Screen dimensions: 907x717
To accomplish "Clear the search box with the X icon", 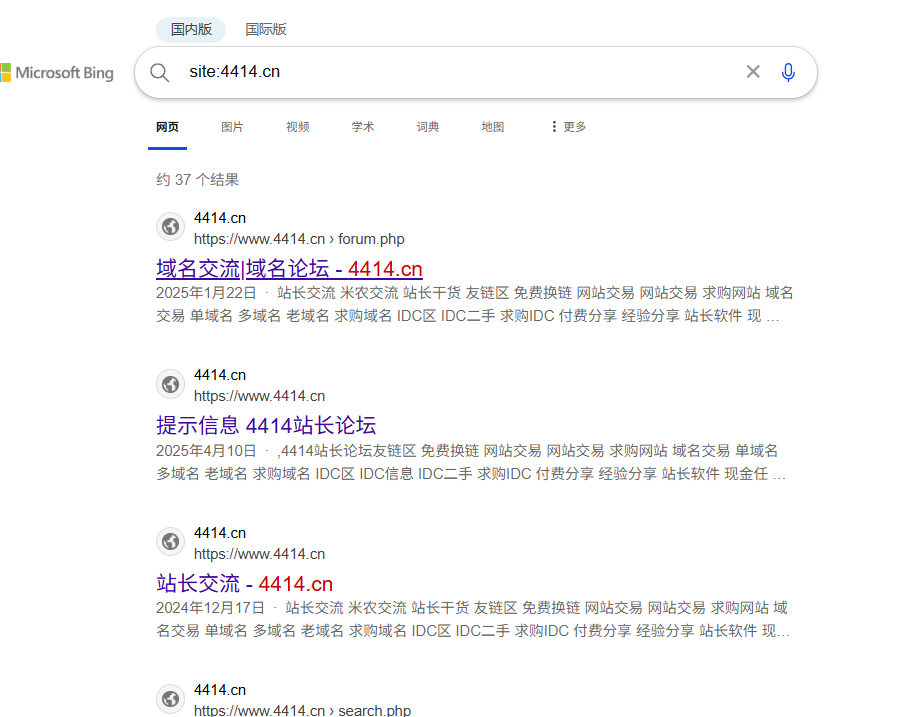I will [752, 71].
